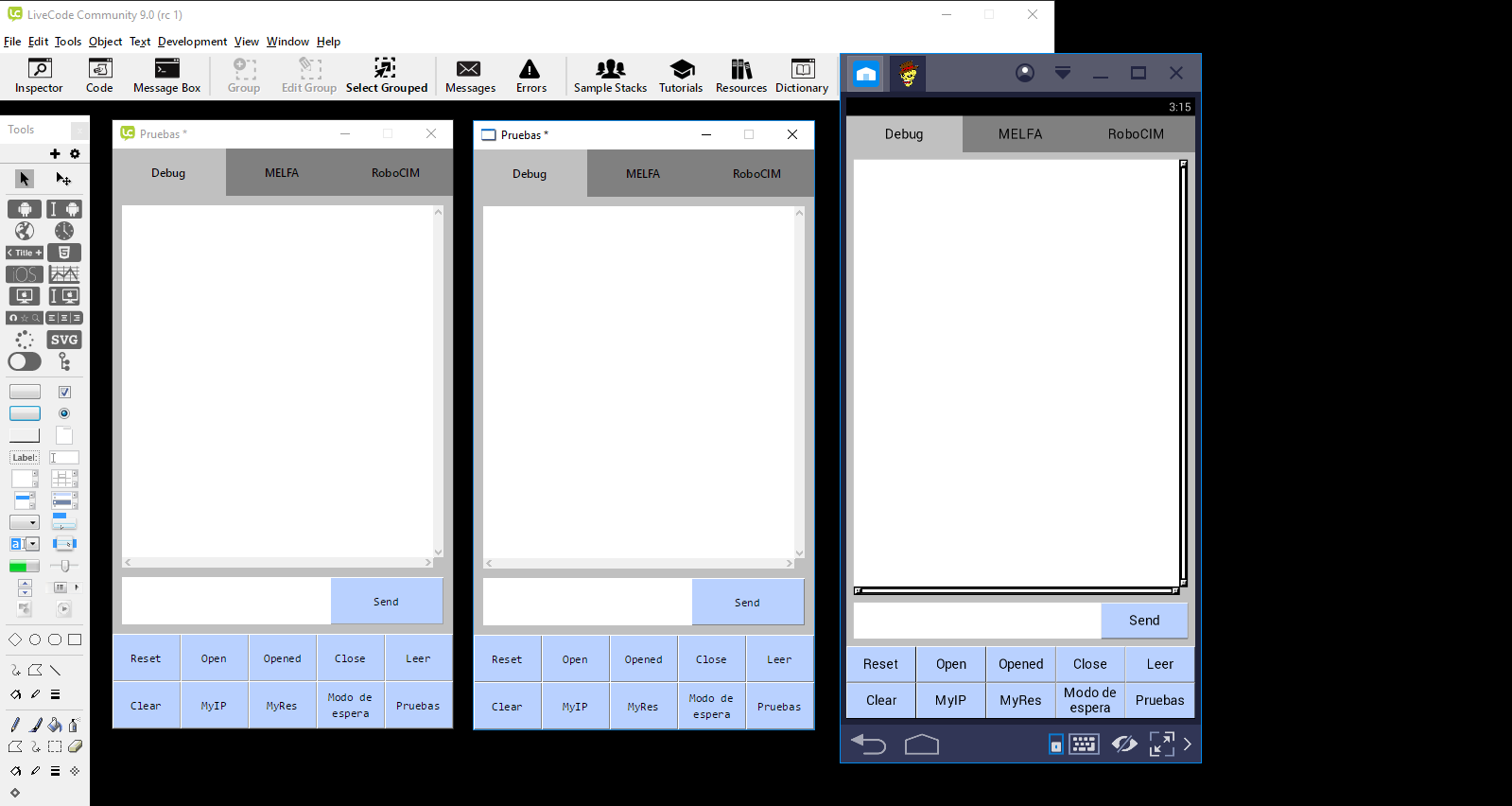Open the BlueStacks dropdown arrow menu
This screenshot has height=806, width=1512.
point(1063,73)
